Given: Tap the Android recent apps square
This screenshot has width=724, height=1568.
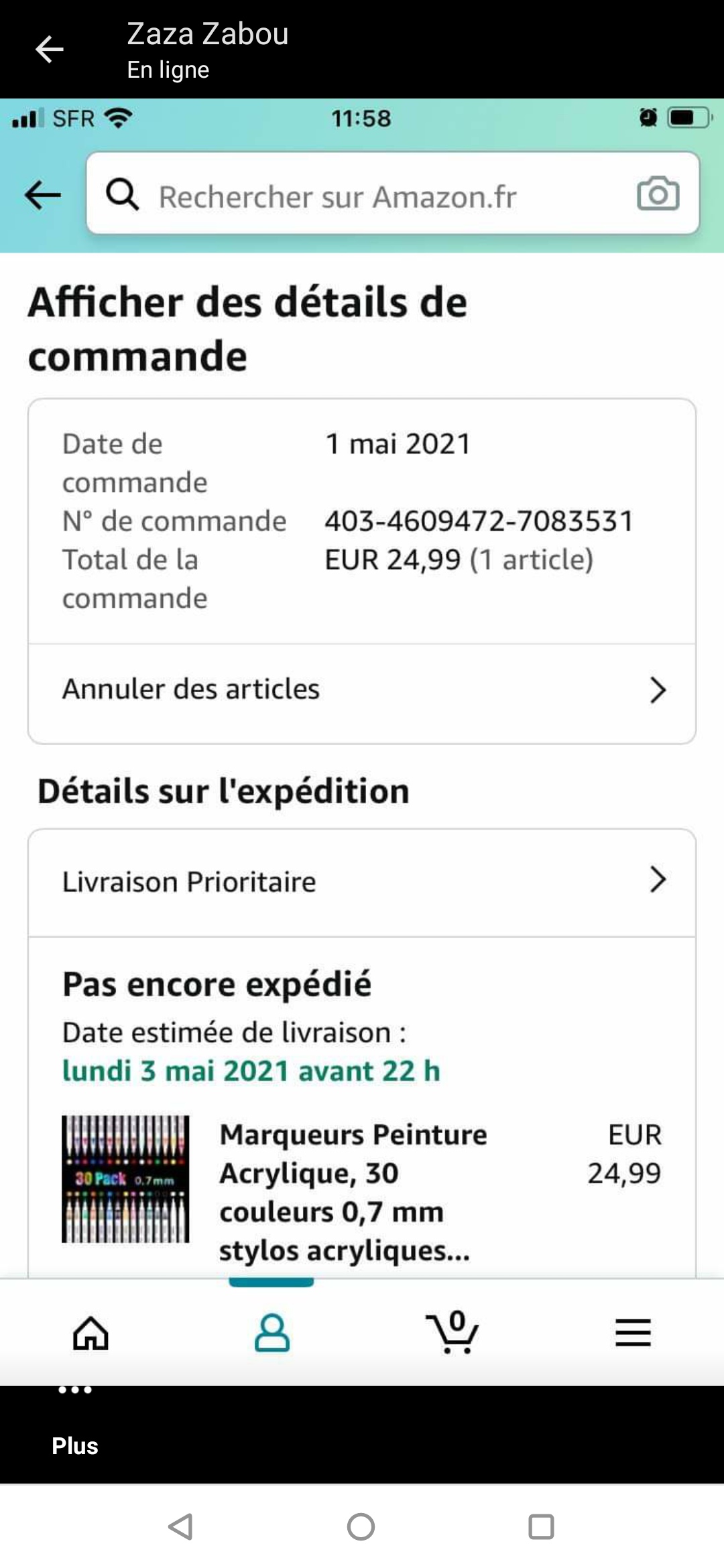Looking at the screenshot, I should tap(541, 1526).
